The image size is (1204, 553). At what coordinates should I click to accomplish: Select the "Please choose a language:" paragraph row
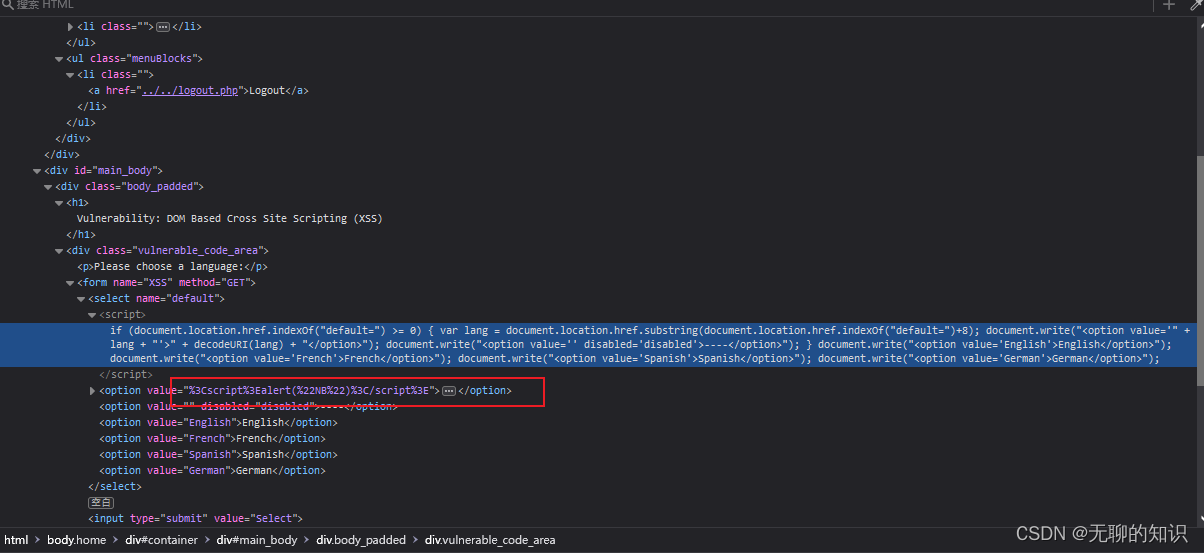pos(172,267)
